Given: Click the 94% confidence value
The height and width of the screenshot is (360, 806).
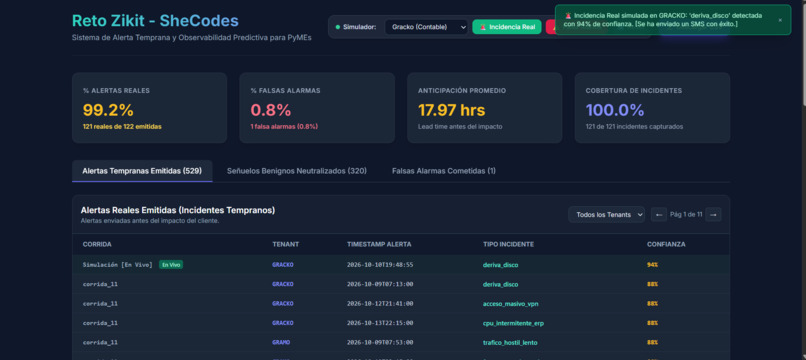Looking at the screenshot, I should (x=652, y=265).
